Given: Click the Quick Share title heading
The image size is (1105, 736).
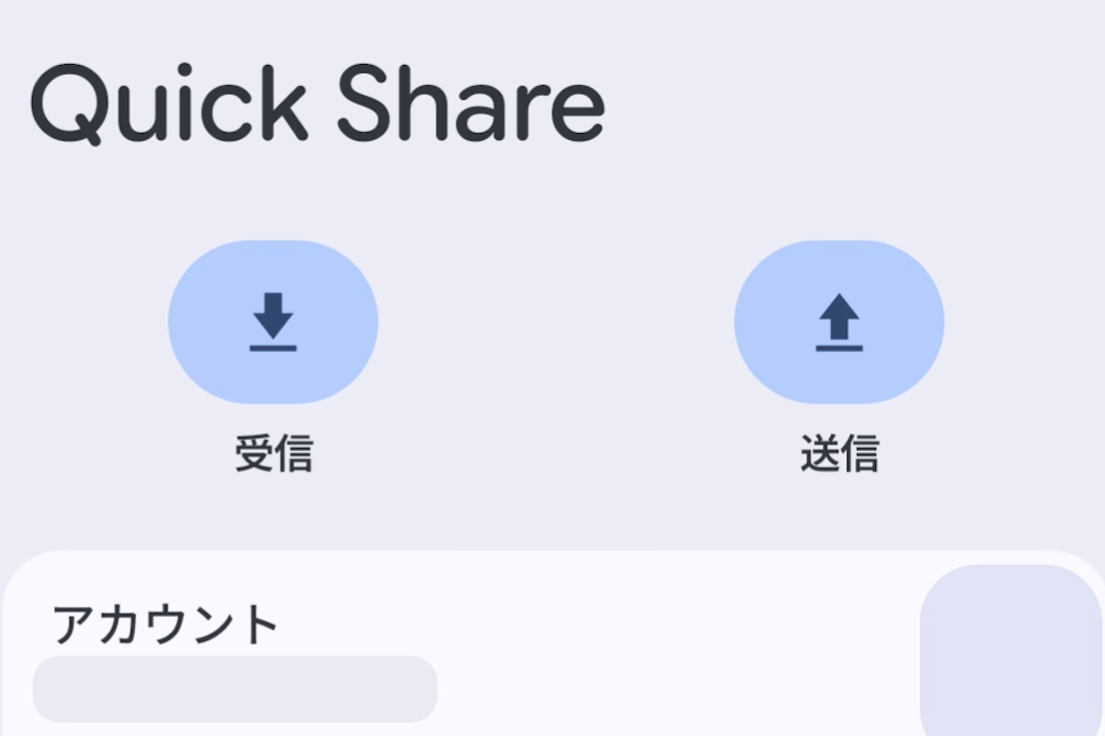Looking at the screenshot, I should pos(317,105).
